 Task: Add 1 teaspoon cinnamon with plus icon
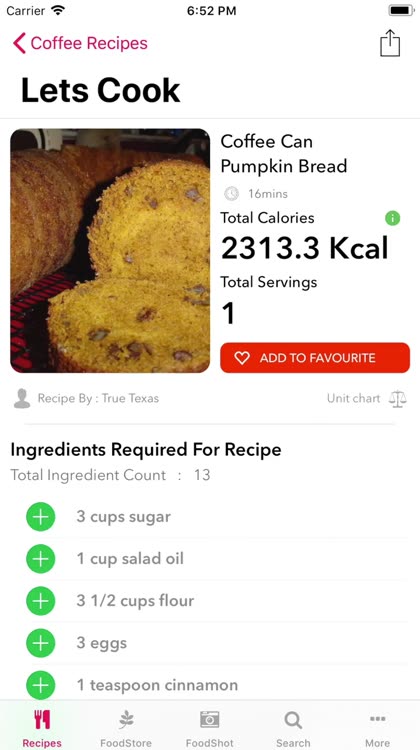41,685
